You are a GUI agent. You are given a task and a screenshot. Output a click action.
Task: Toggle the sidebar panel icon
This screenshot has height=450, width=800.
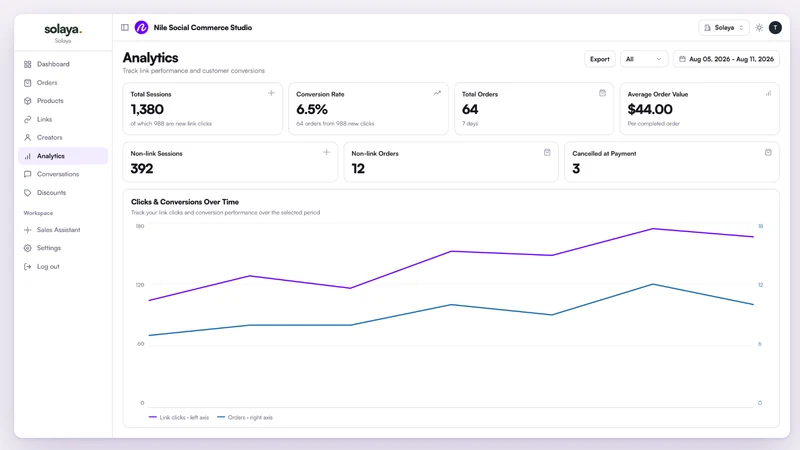coord(124,28)
